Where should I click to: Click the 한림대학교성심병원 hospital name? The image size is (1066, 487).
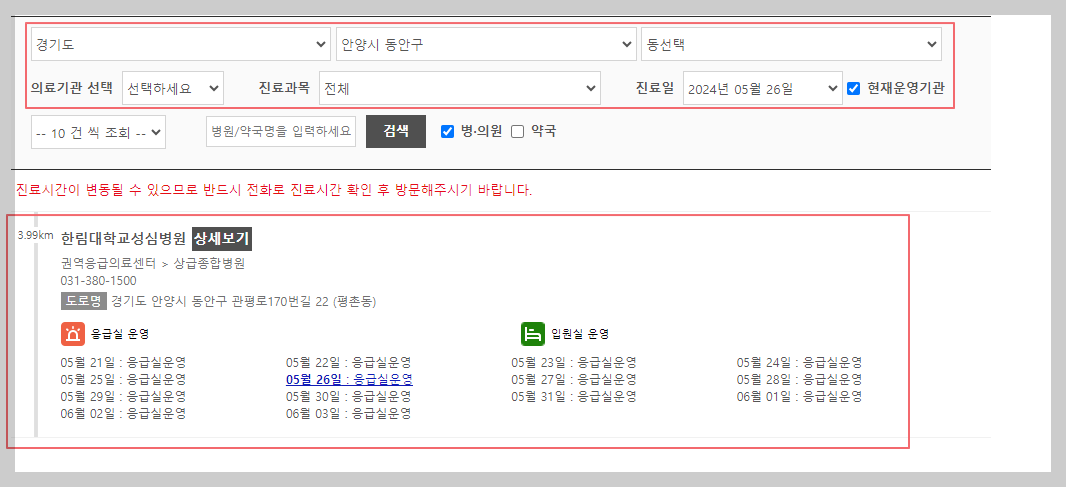coord(123,239)
